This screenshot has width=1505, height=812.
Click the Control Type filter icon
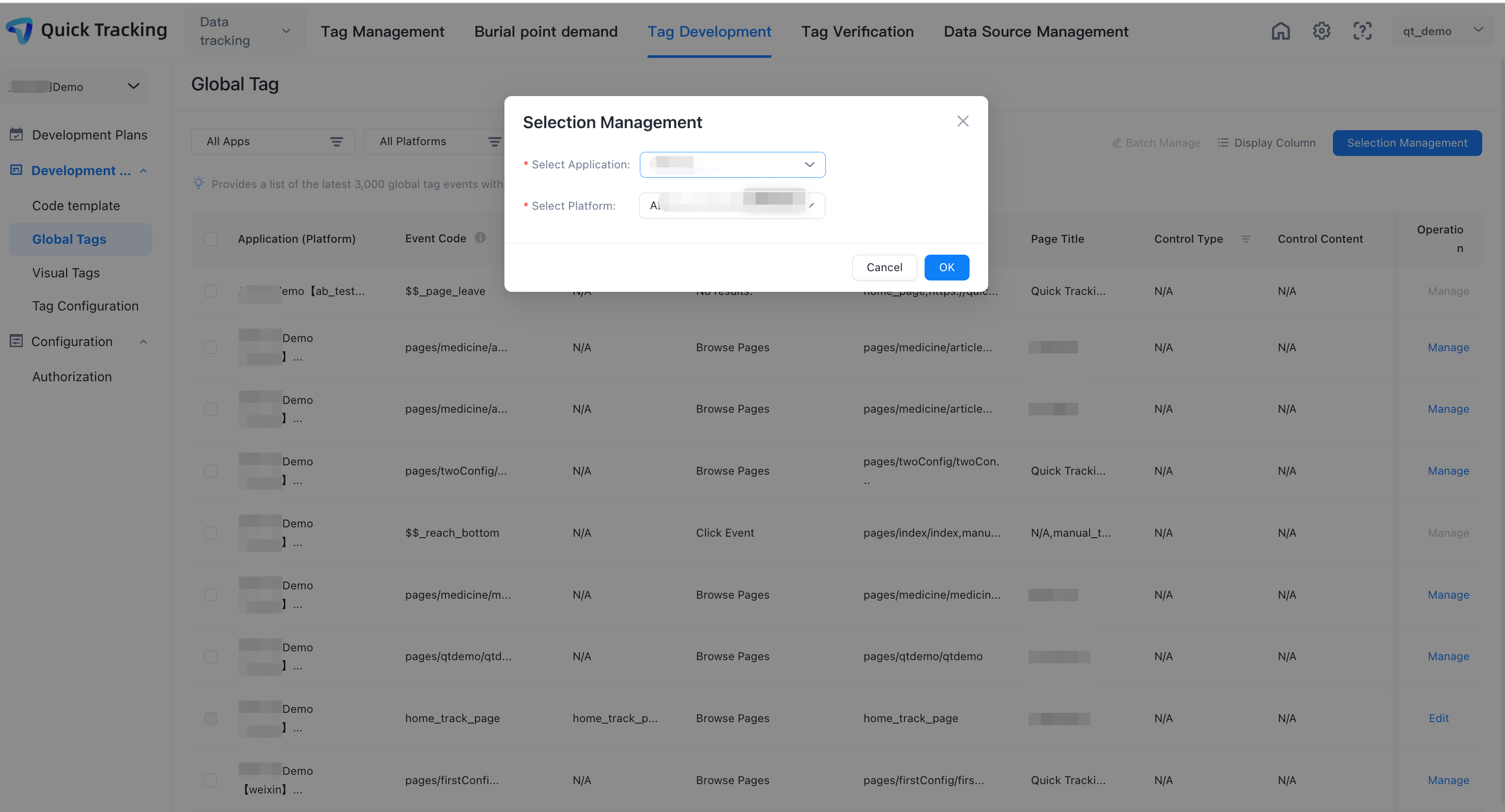(x=1245, y=239)
